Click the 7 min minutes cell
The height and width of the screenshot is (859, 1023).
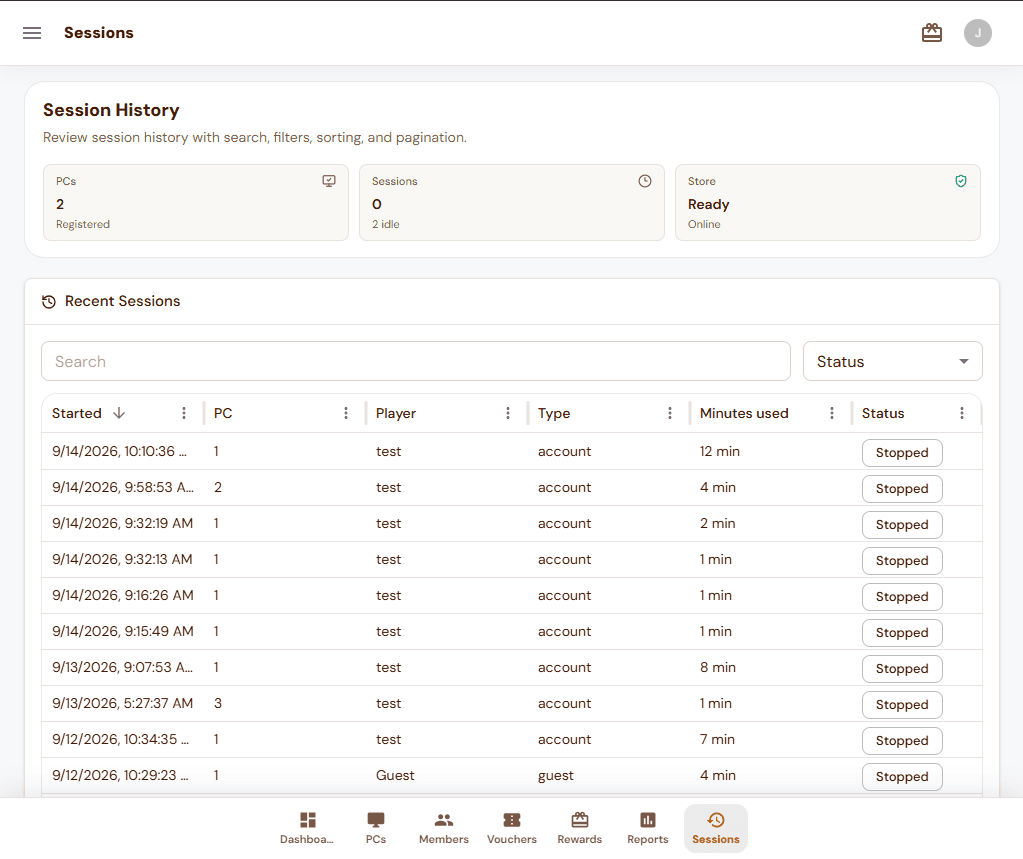click(770, 739)
